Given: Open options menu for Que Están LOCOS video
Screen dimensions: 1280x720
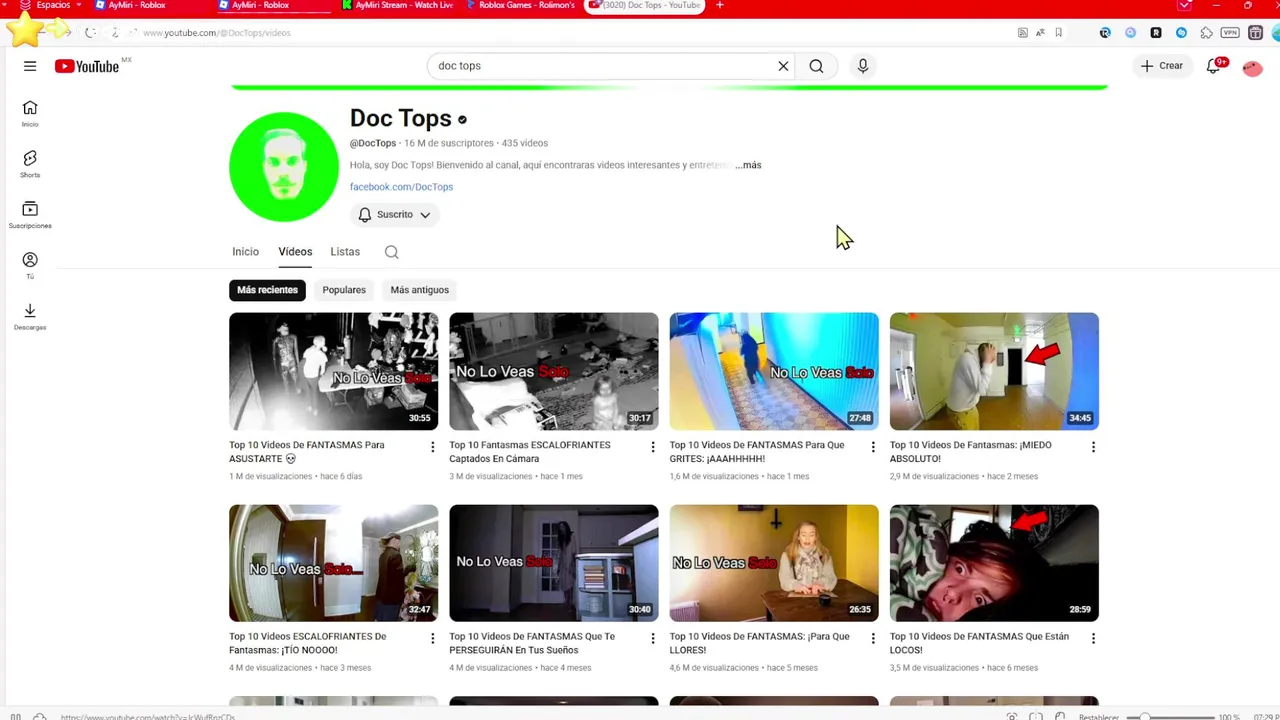Looking at the screenshot, I should pos(1093,638).
